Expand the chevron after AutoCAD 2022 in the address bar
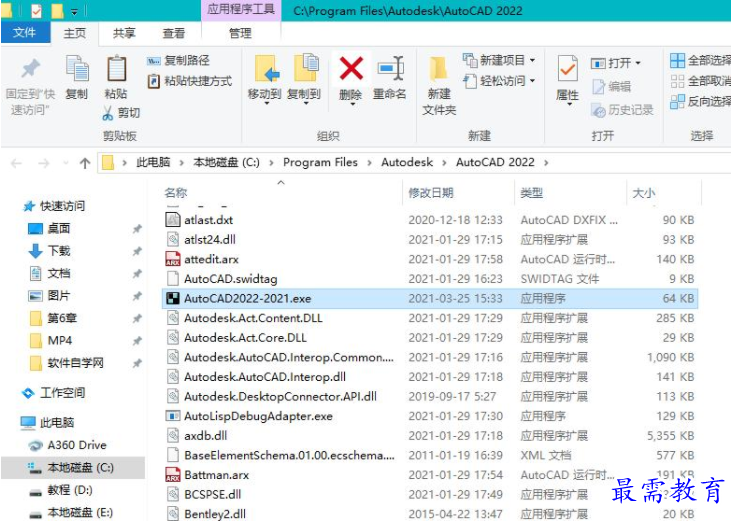 [546, 163]
